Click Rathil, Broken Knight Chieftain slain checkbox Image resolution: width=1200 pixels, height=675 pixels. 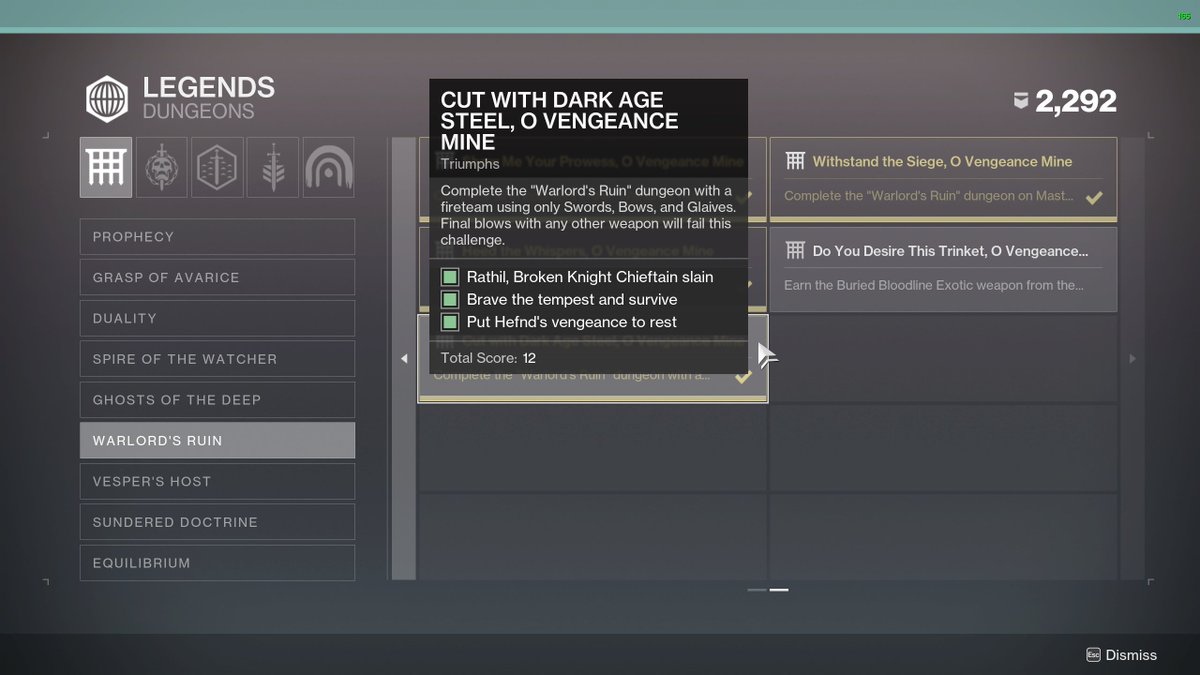point(450,277)
